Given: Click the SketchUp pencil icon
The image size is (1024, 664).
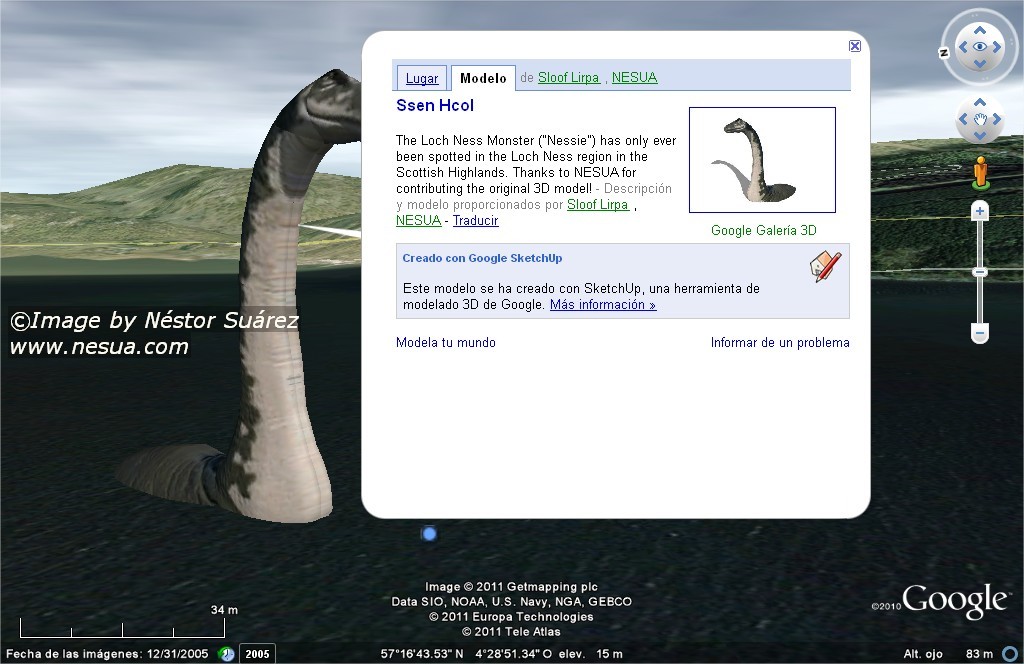Looking at the screenshot, I should coord(826,267).
